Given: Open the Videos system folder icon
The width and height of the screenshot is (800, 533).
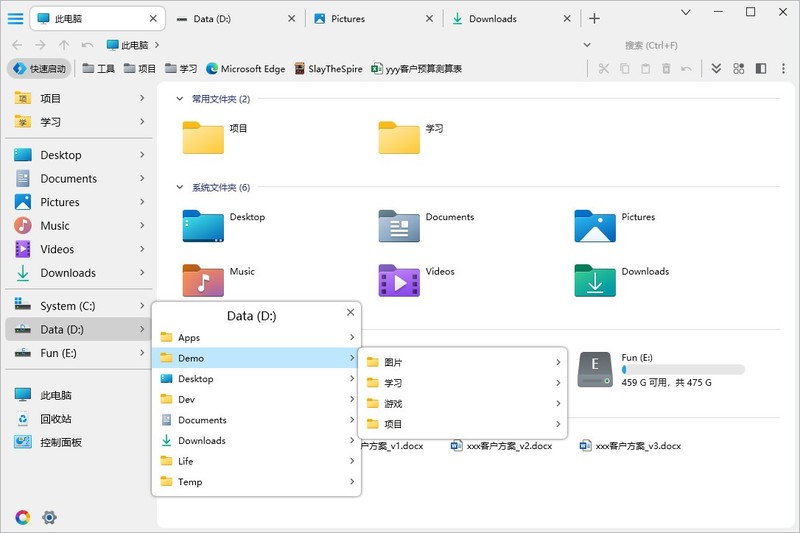Looking at the screenshot, I should [x=399, y=280].
